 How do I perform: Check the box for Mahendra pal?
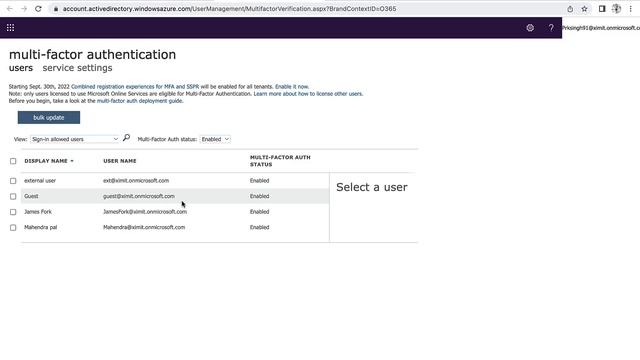13,227
